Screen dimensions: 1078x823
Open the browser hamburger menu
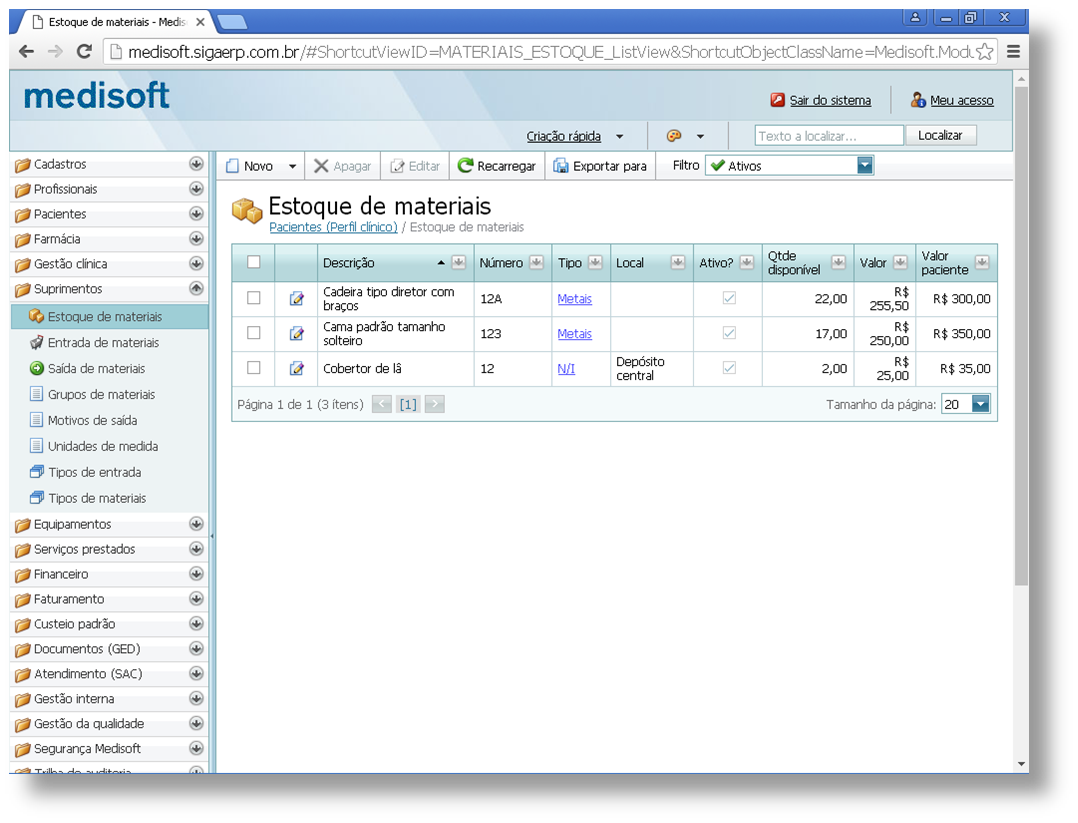pyautogui.click(x=1013, y=52)
